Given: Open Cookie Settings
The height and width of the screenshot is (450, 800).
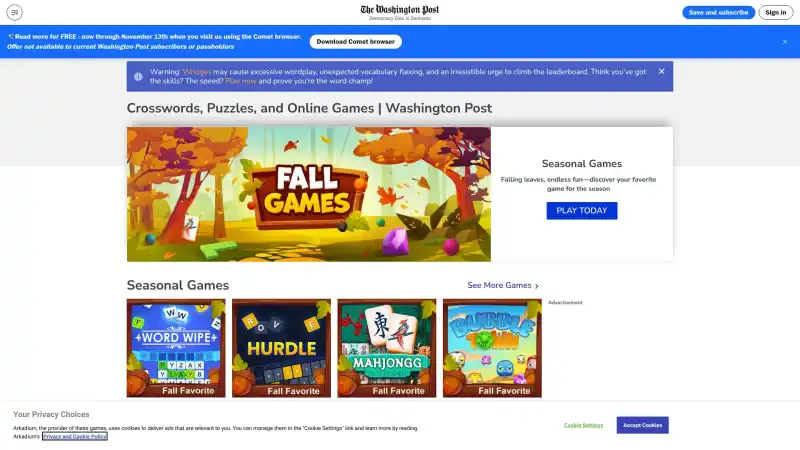Looking at the screenshot, I should pyautogui.click(x=583, y=426).
